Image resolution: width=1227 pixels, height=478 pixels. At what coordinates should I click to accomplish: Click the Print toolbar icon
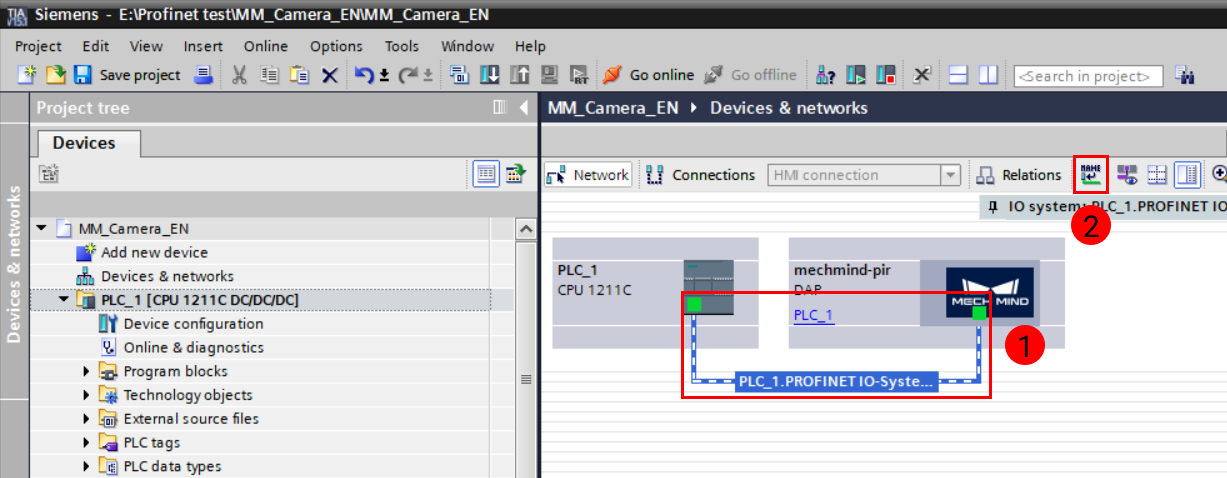click(203, 75)
